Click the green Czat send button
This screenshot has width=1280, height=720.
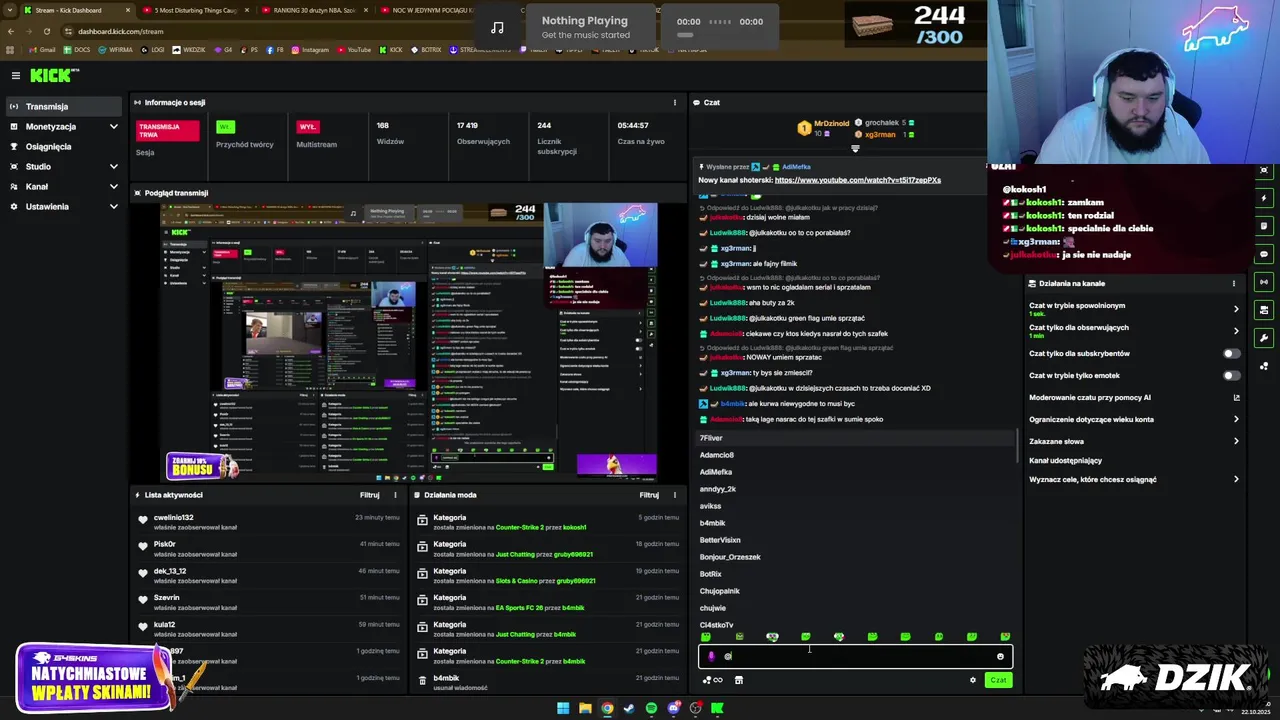pos(998,680)
